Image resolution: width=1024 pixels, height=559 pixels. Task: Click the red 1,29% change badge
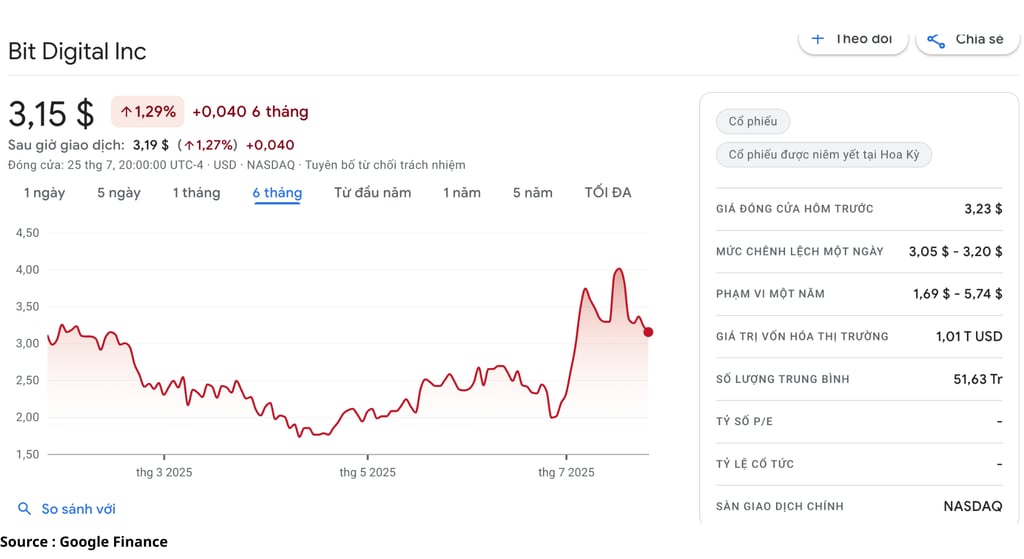coord(147,112)
